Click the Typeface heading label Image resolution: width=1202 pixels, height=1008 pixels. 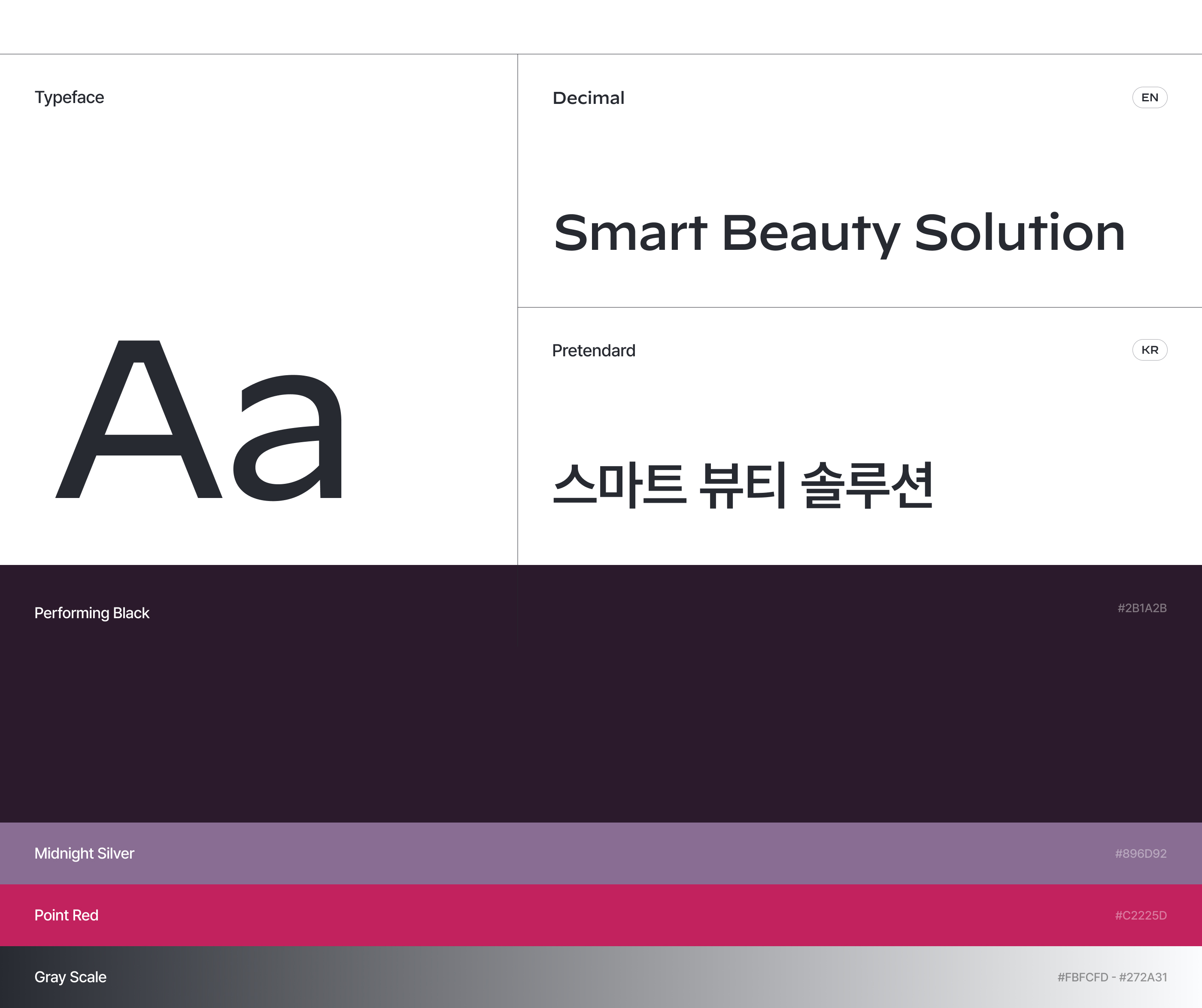69,97
